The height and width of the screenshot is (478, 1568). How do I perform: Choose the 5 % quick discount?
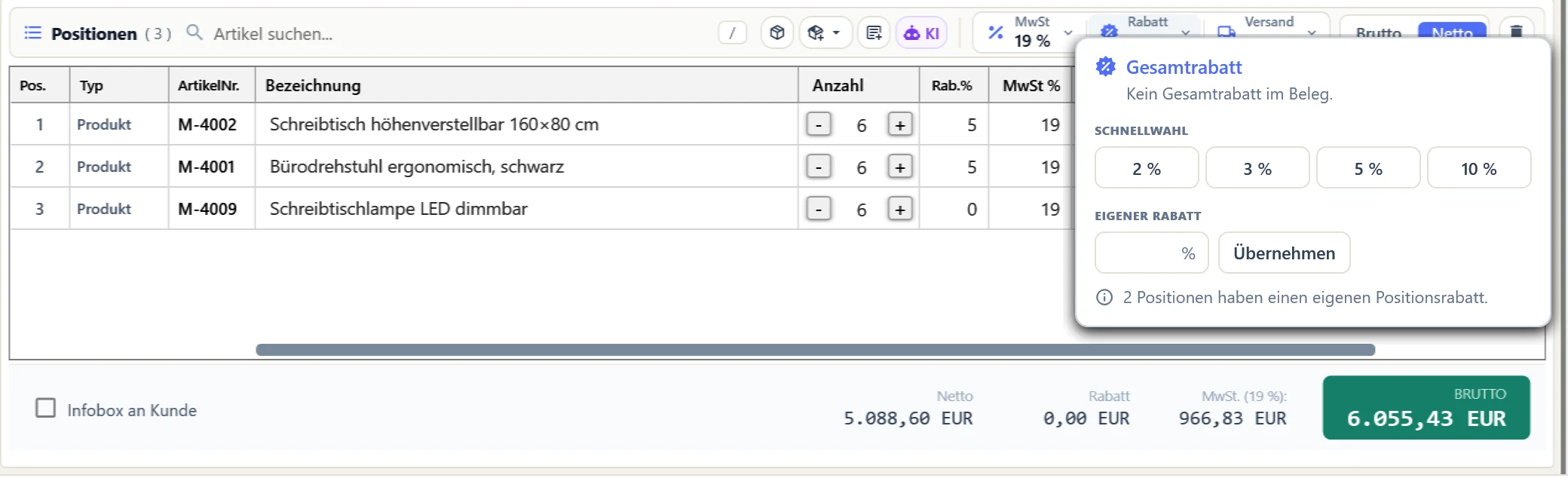click(x=1368, y=168)
